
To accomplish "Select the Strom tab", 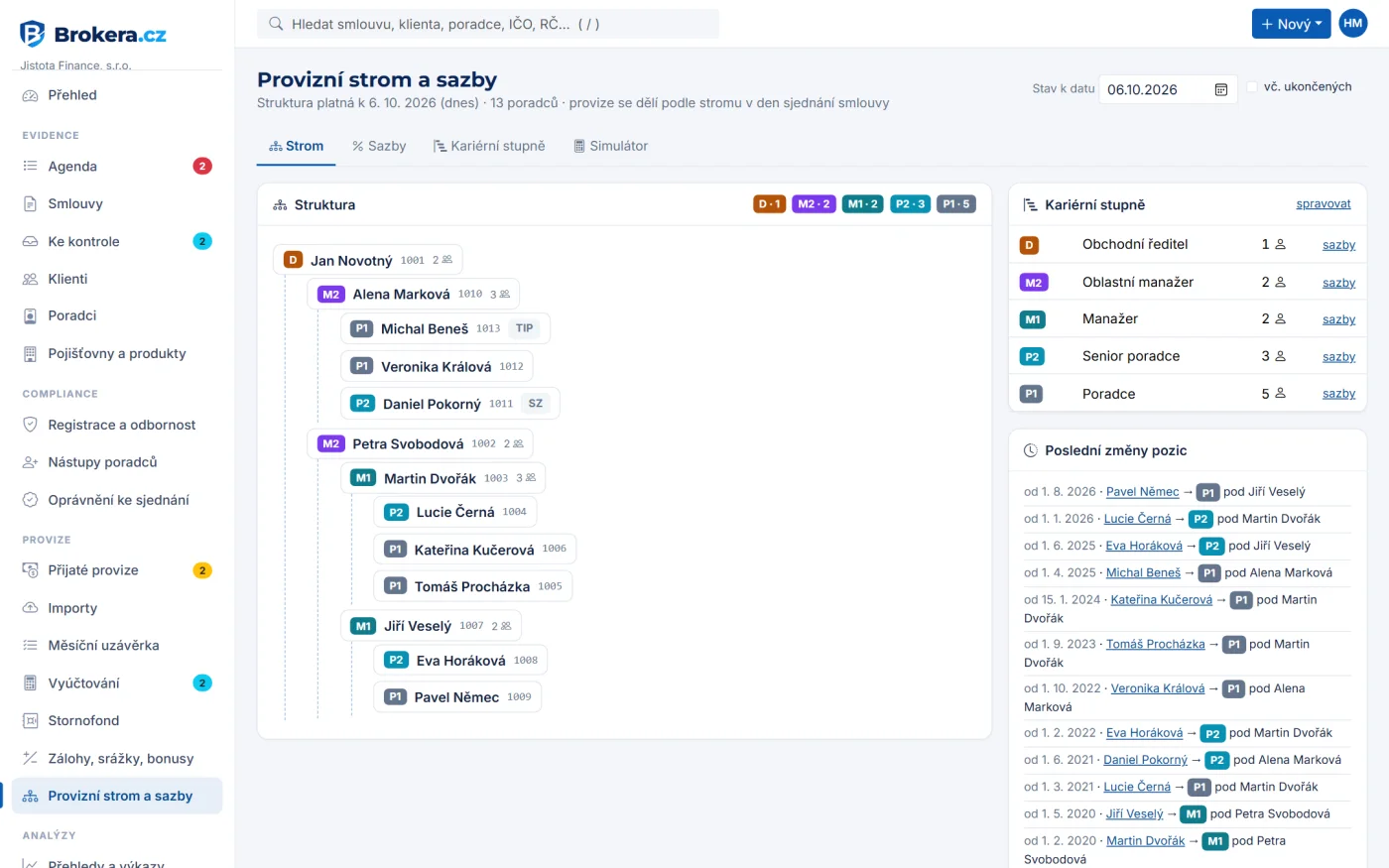I will pyautogui.click(x=297, y=146).
